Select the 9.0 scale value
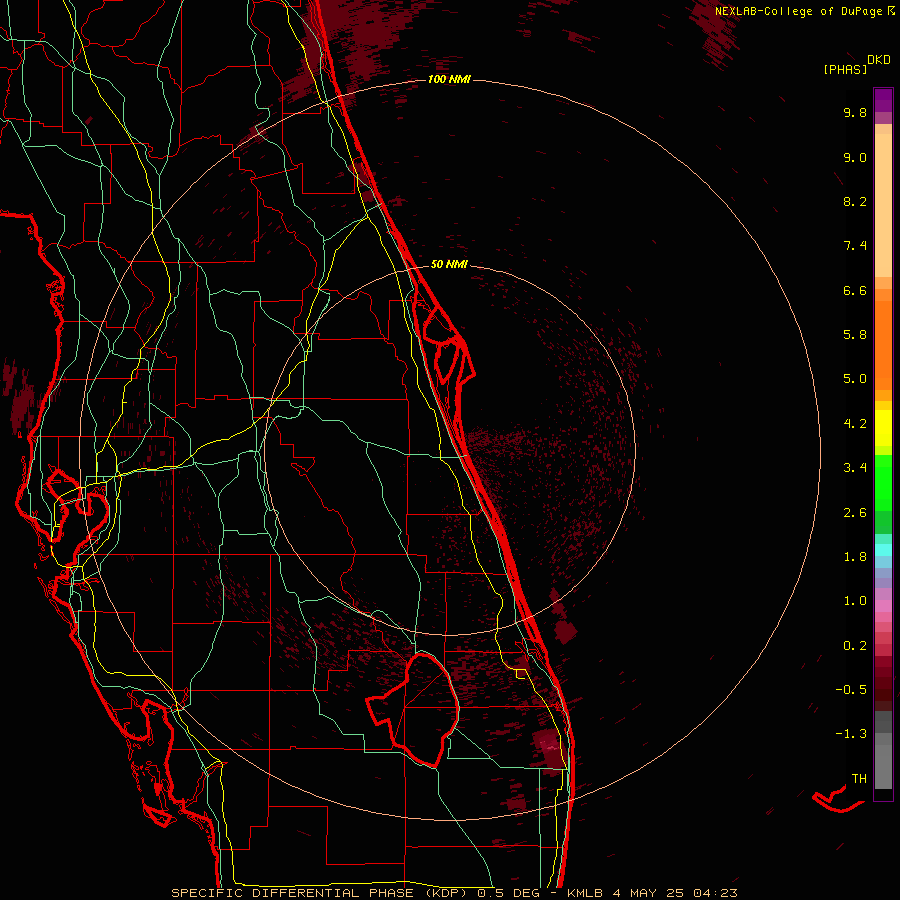This screenshot has width=900, height=900. [855, 157]
